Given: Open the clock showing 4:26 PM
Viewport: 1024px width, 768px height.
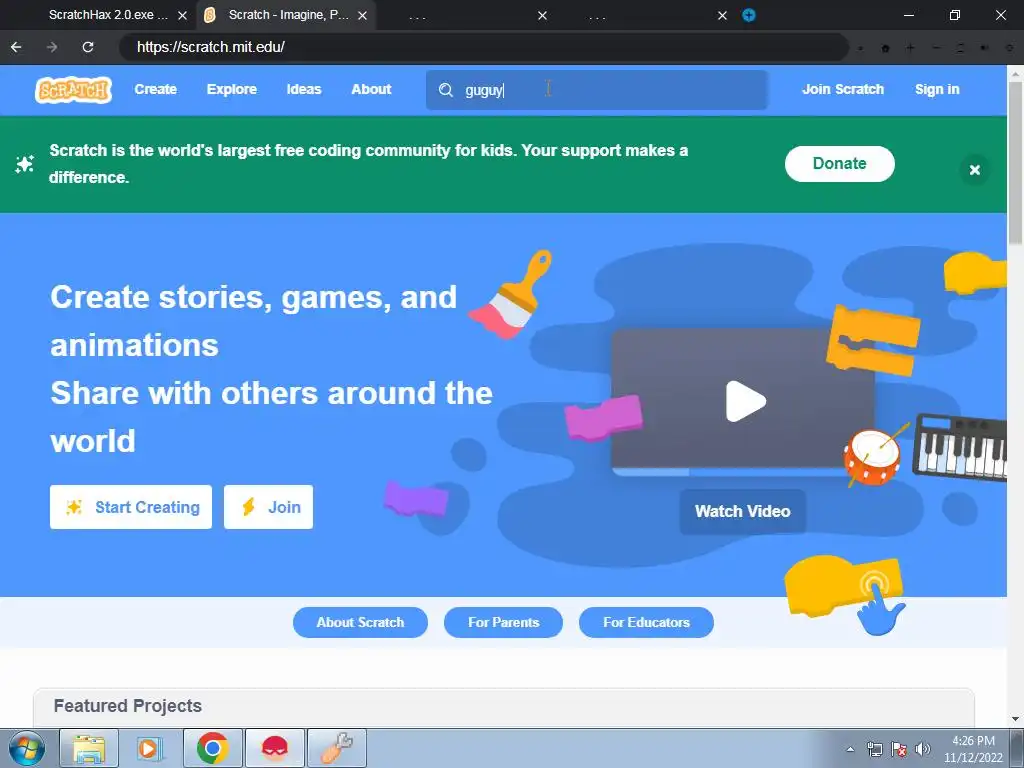Looking at the screenshot, I should pyautogui.click(x=973, y=749).
